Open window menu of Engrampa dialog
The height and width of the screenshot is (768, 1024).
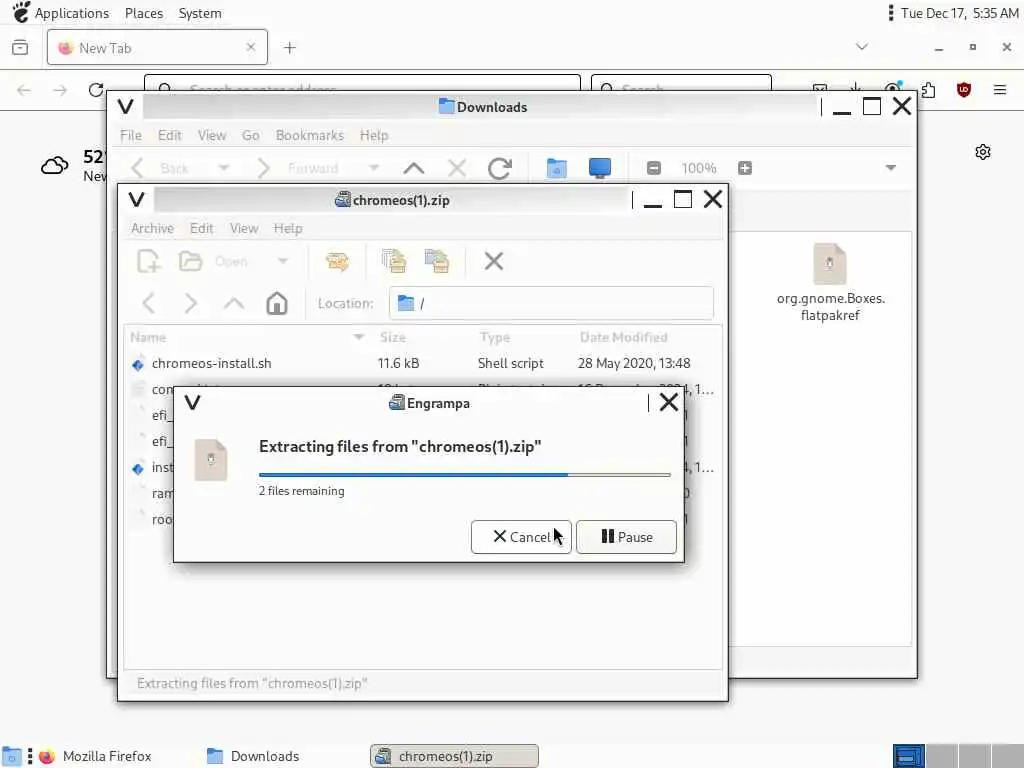pyautogui.click(x=192, y=402)
